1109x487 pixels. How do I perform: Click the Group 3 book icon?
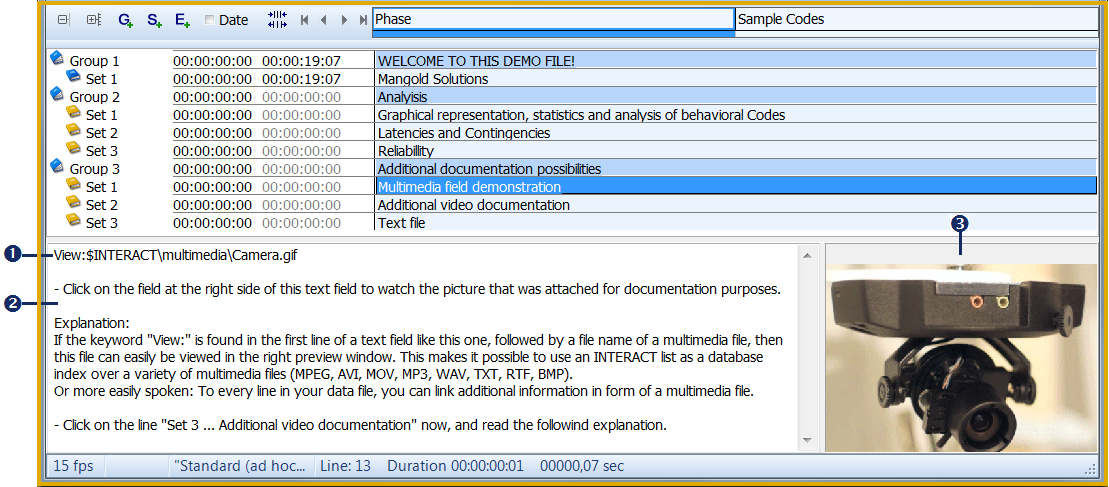coord(57,167)
